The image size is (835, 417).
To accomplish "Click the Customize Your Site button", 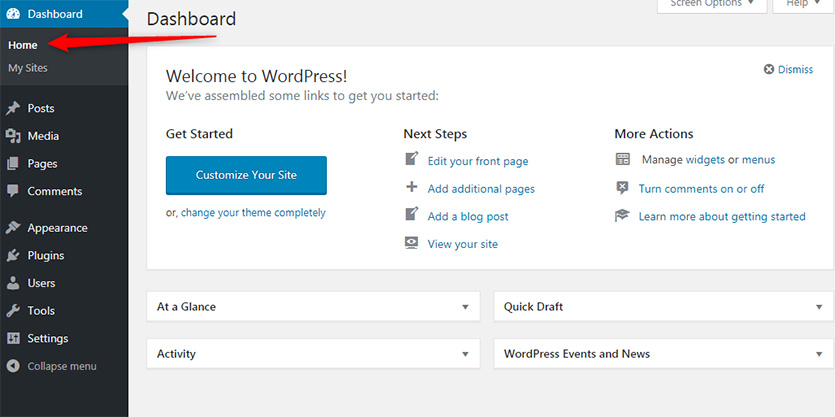I will tap(246, 175).
